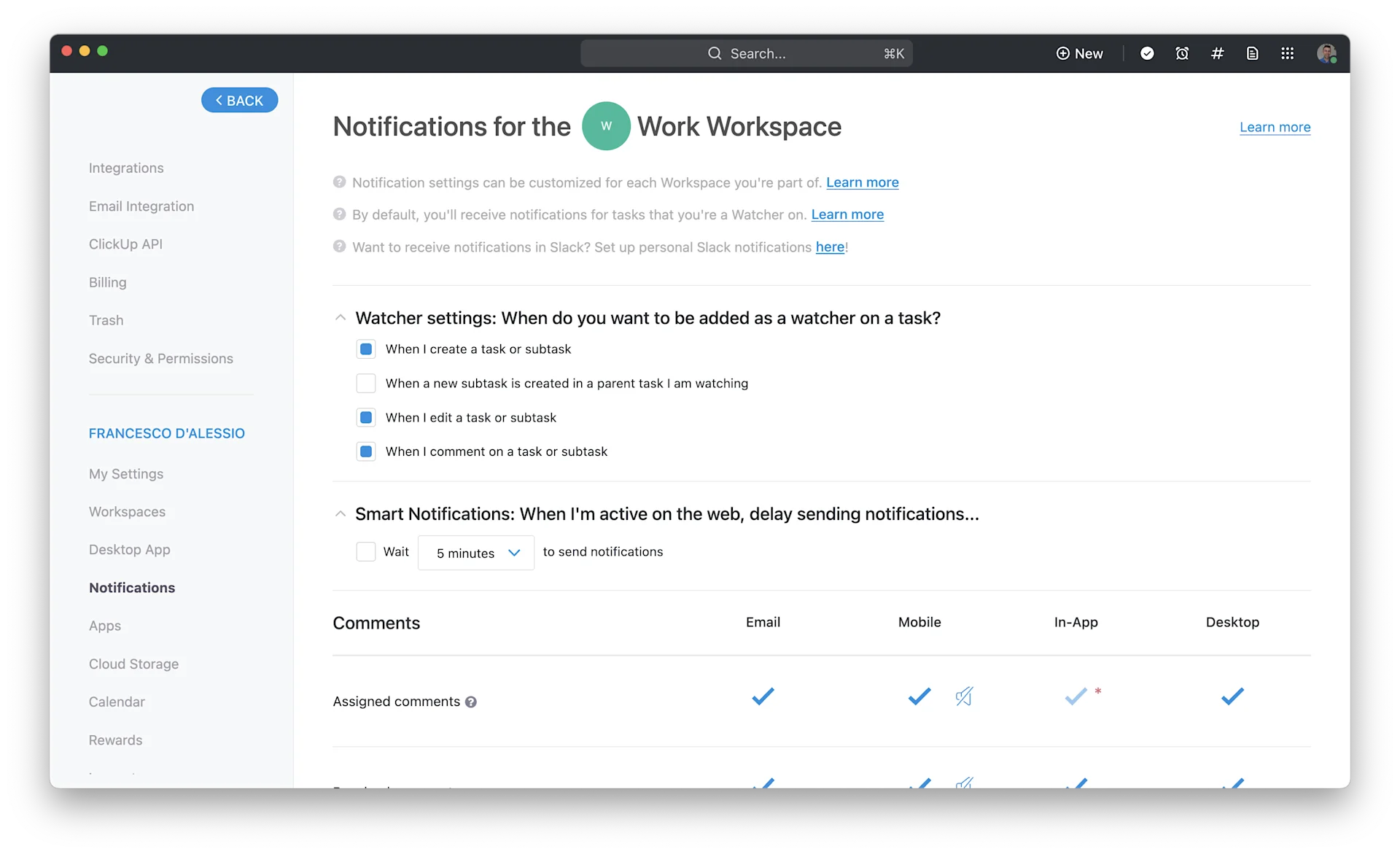This screenshot has width=1400, height=854.
Task: Uncheck When I comment on a task or subtask
Action: point(366,451)
